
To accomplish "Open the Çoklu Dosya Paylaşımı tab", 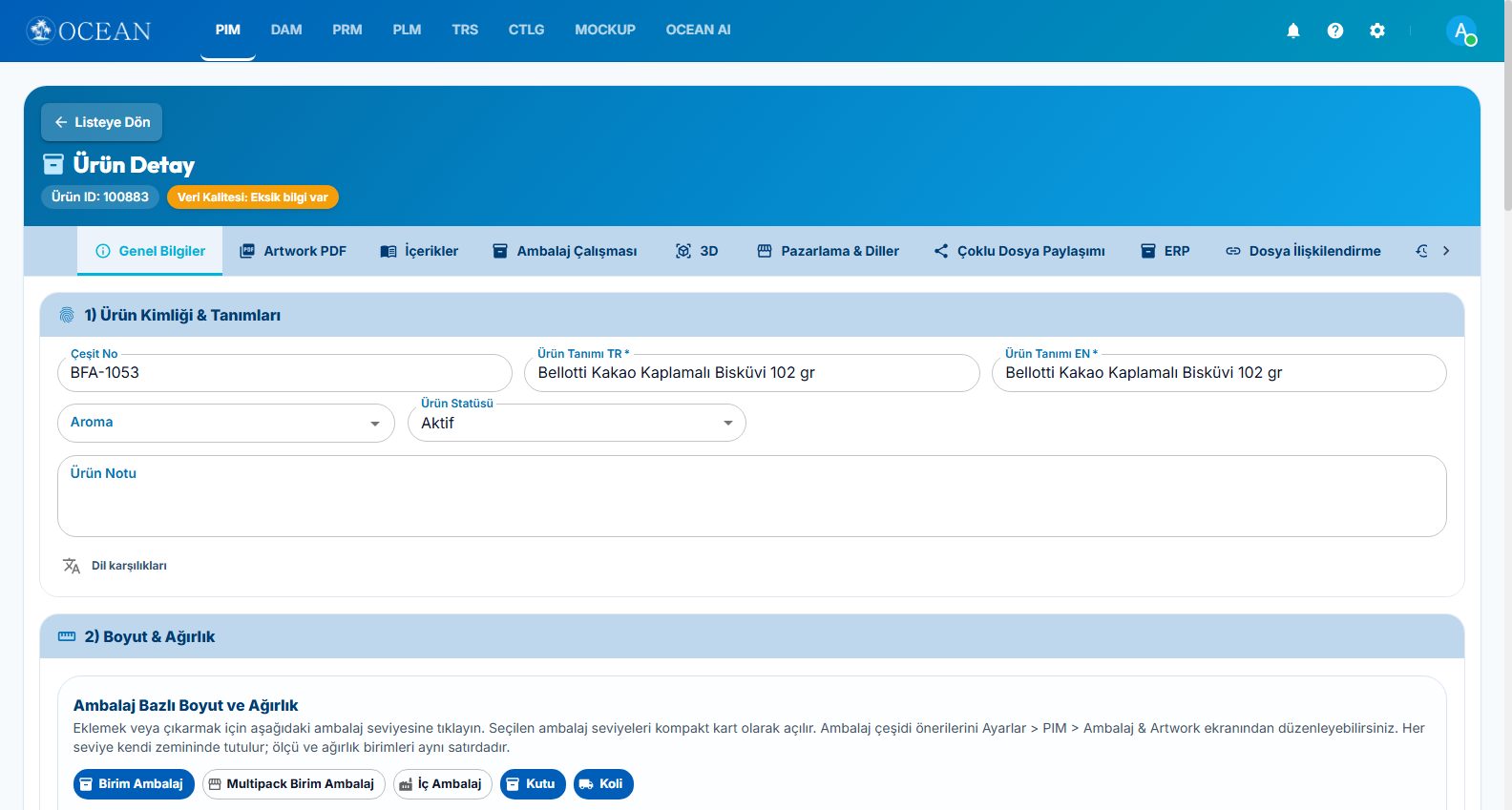I will point(1019,251).
